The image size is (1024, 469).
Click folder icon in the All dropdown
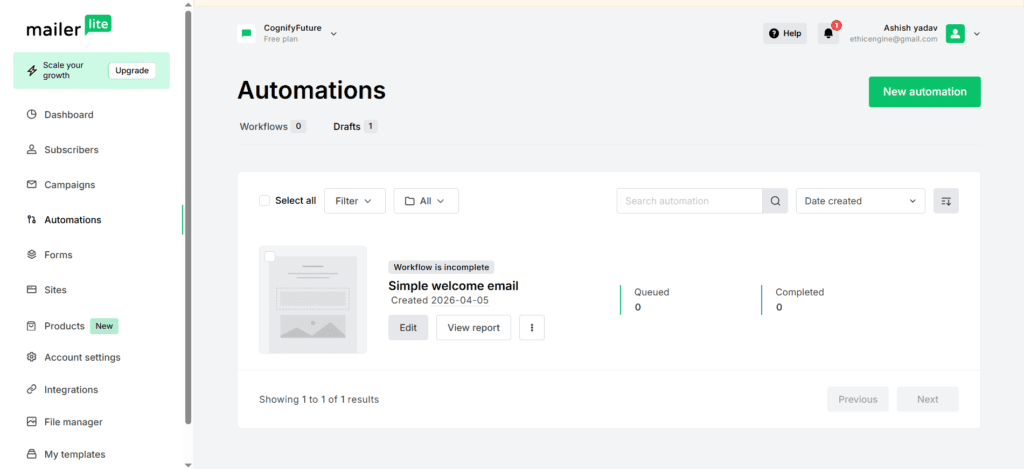click(410, 201)
